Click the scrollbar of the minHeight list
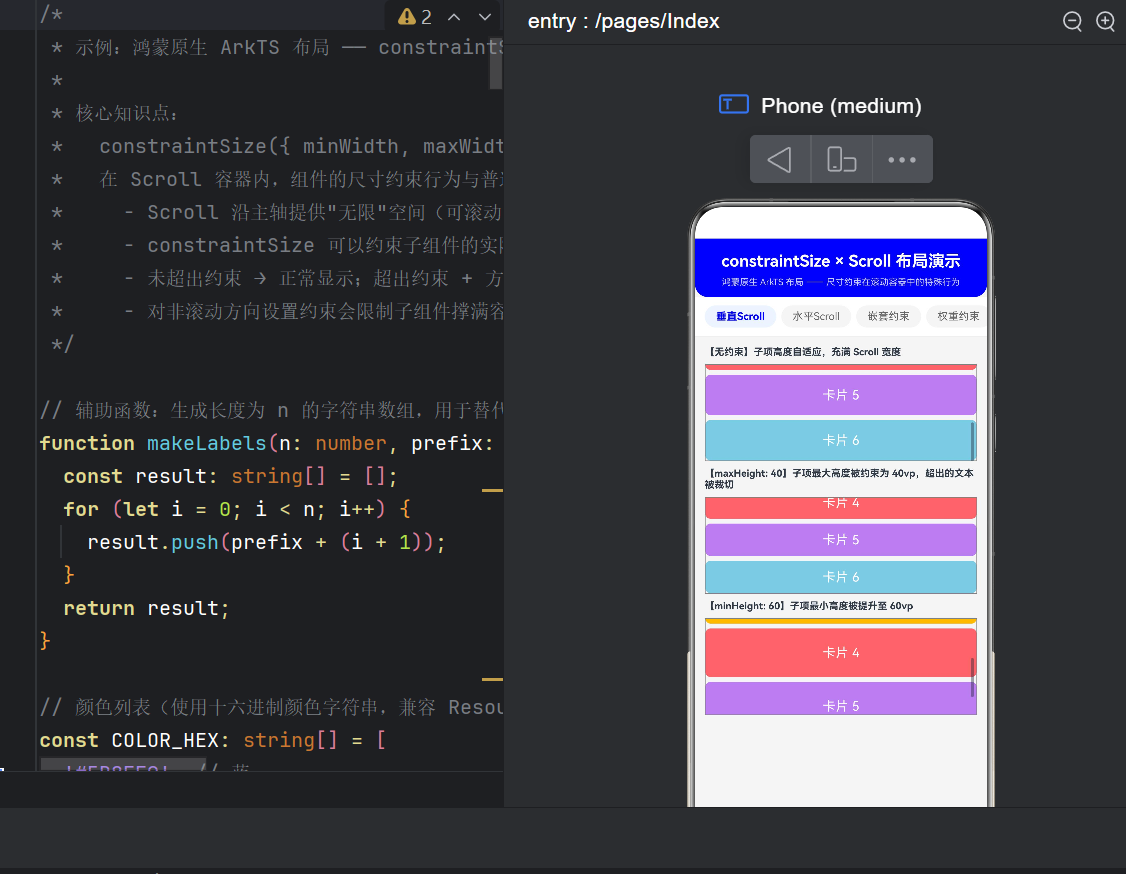 point(973,677)
